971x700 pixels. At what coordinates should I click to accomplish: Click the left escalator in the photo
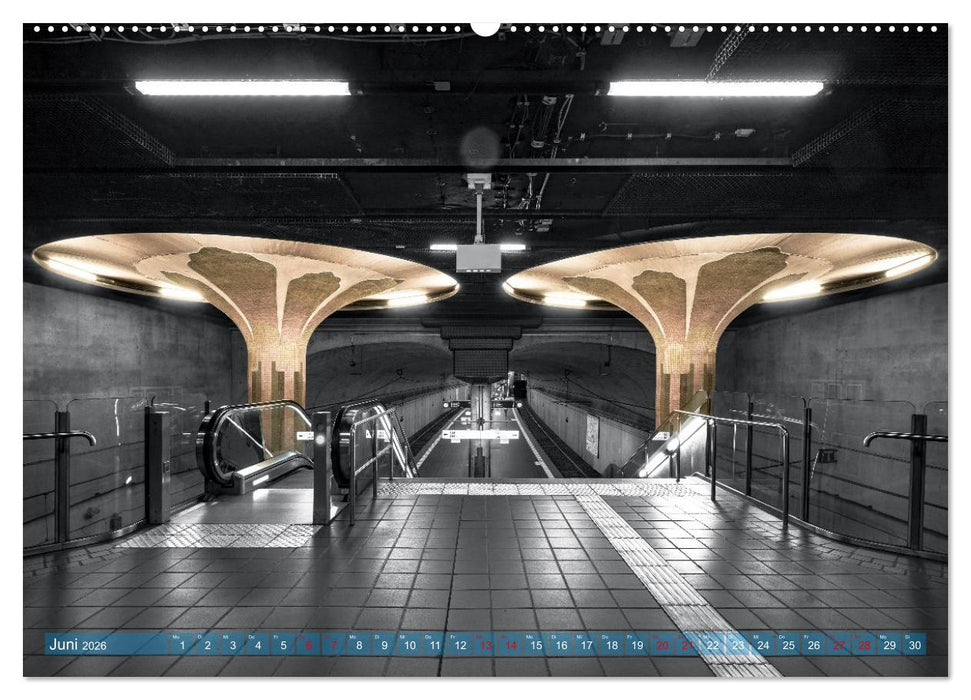click(240, 450)
